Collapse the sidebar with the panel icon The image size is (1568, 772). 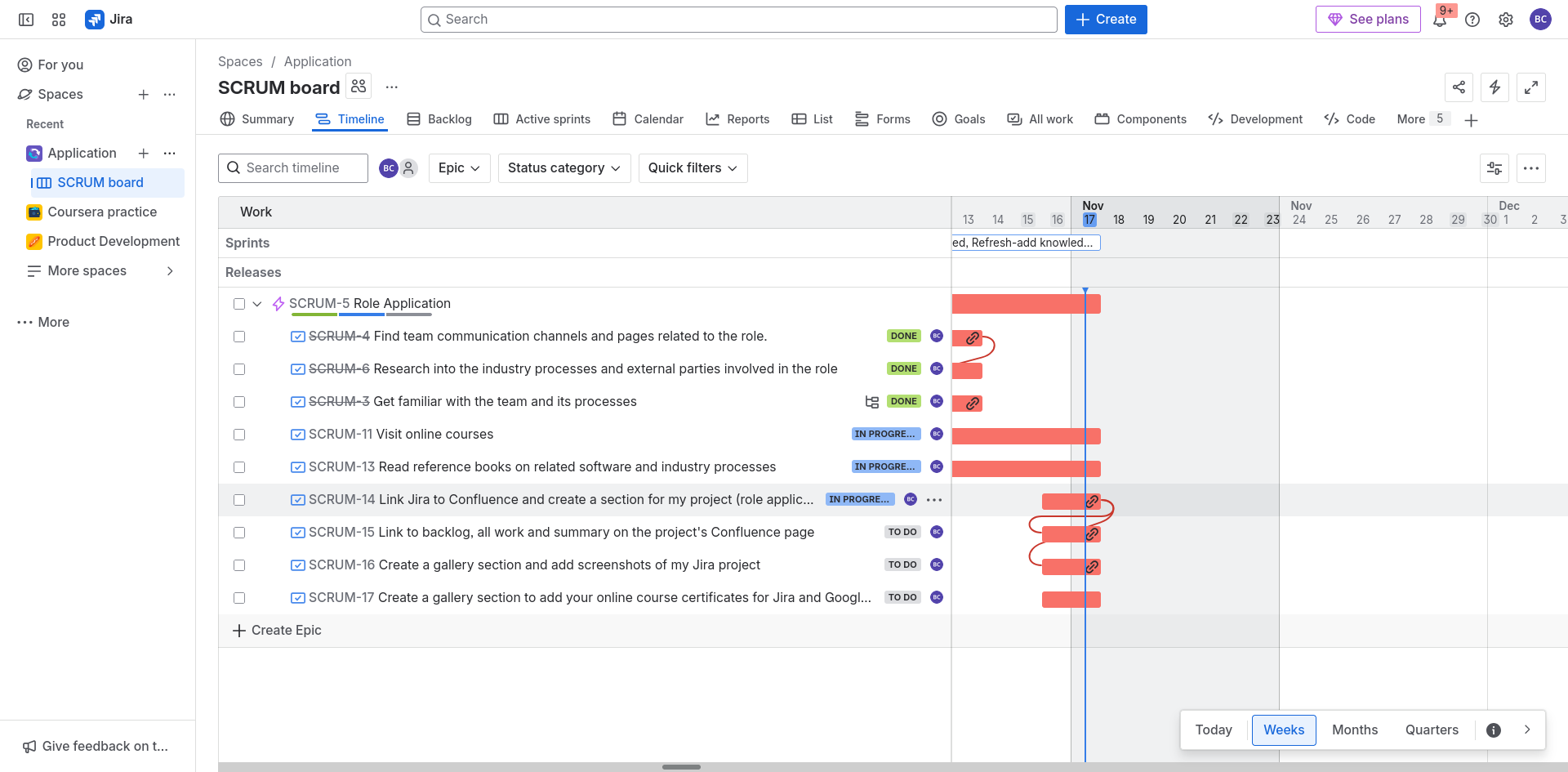26,20
